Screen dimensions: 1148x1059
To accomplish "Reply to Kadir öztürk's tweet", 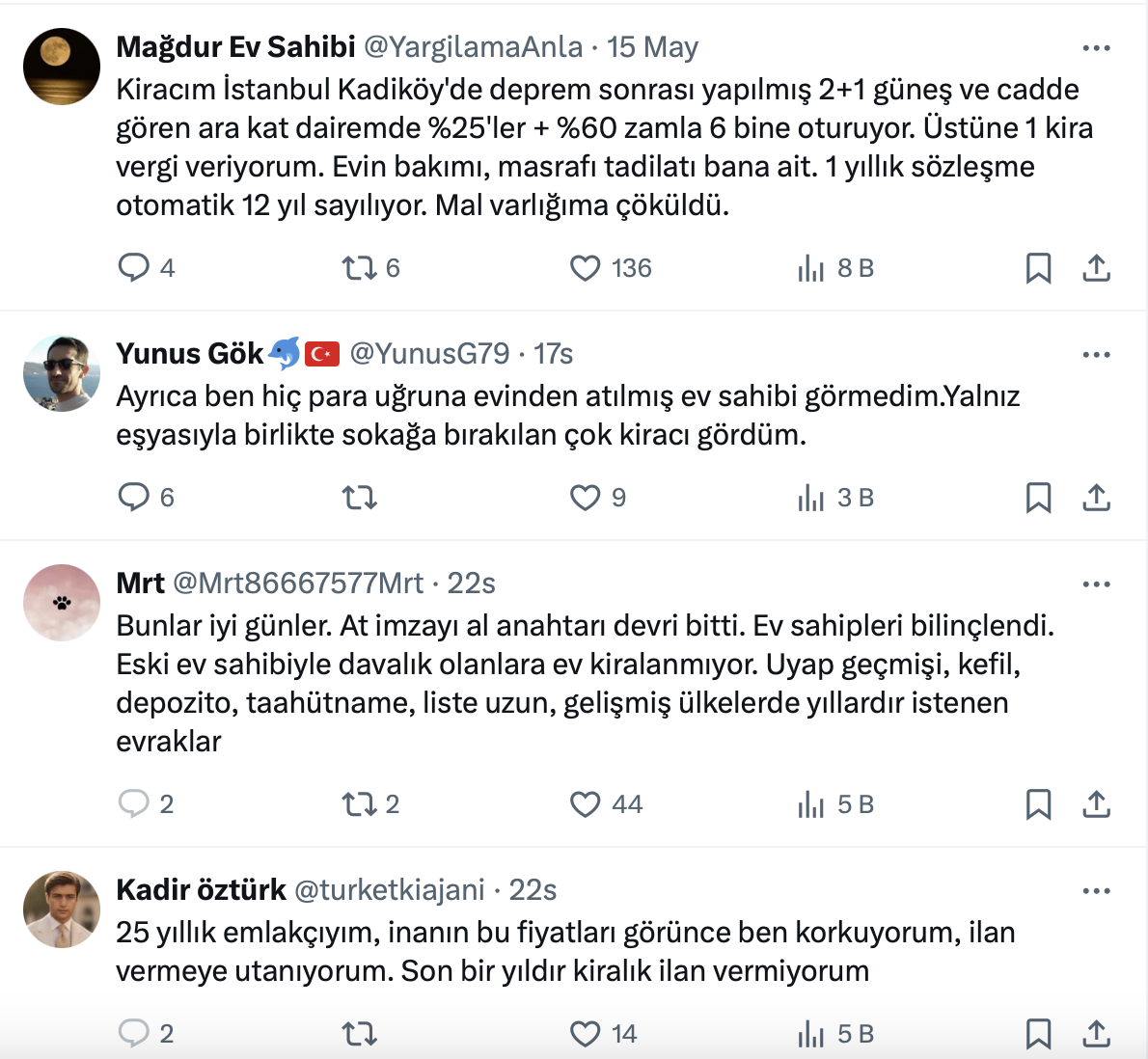I will coord(133,1034).
